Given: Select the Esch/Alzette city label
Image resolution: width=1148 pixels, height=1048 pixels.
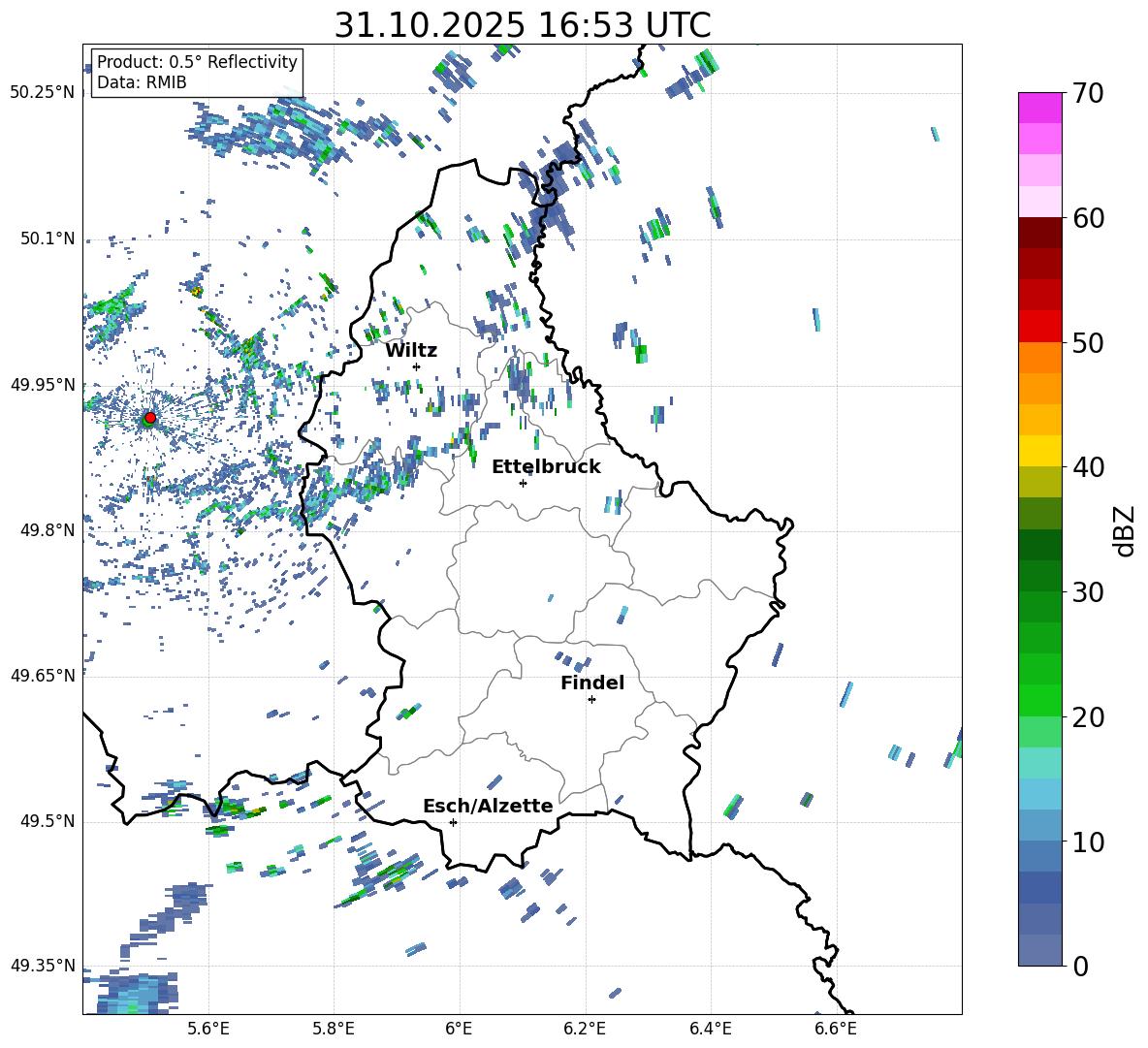Looking at the screenshot, I should coord(488,806).
